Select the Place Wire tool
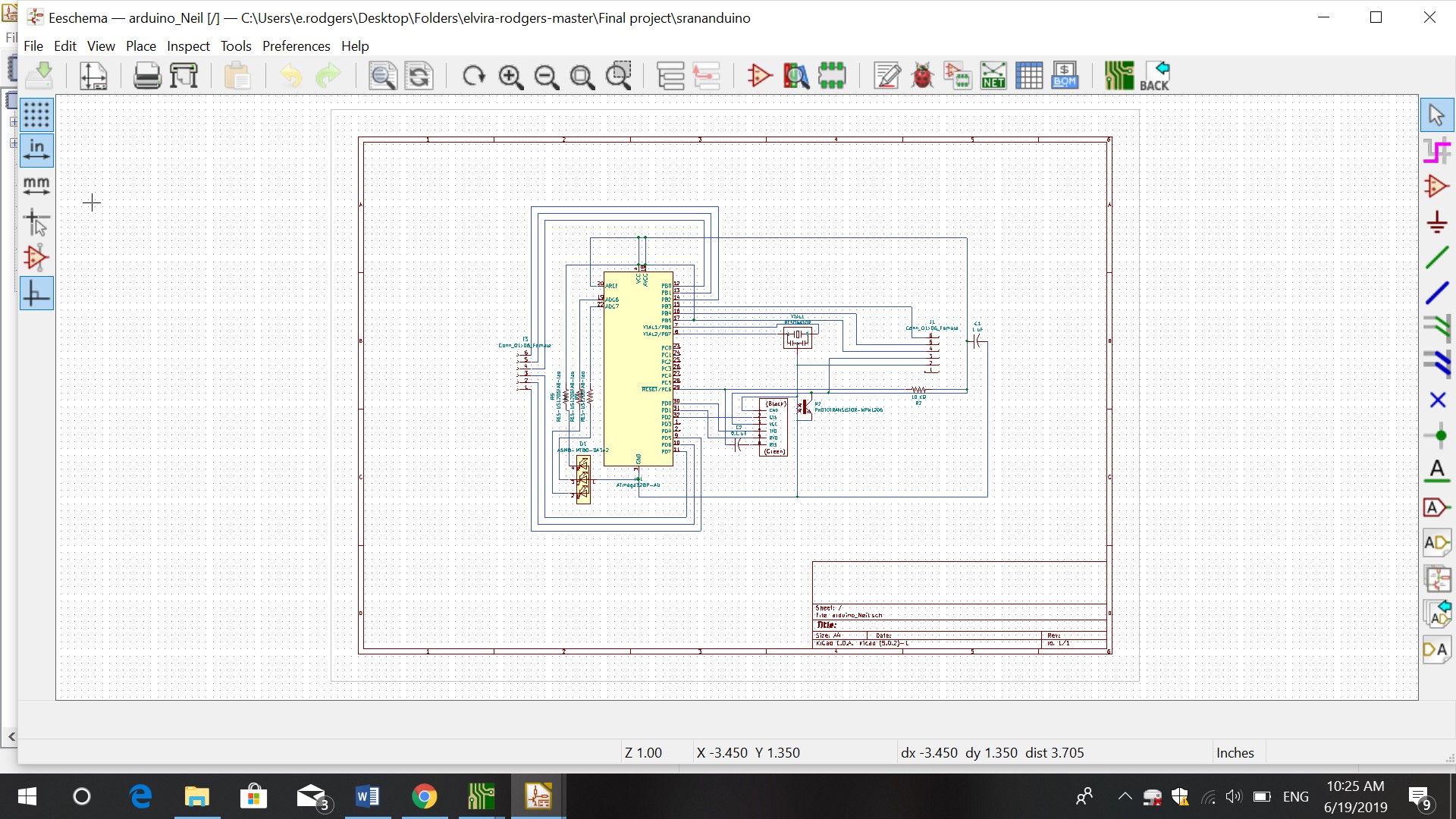This screenshot has width=1456, height=819. [x=1437, y=258]
